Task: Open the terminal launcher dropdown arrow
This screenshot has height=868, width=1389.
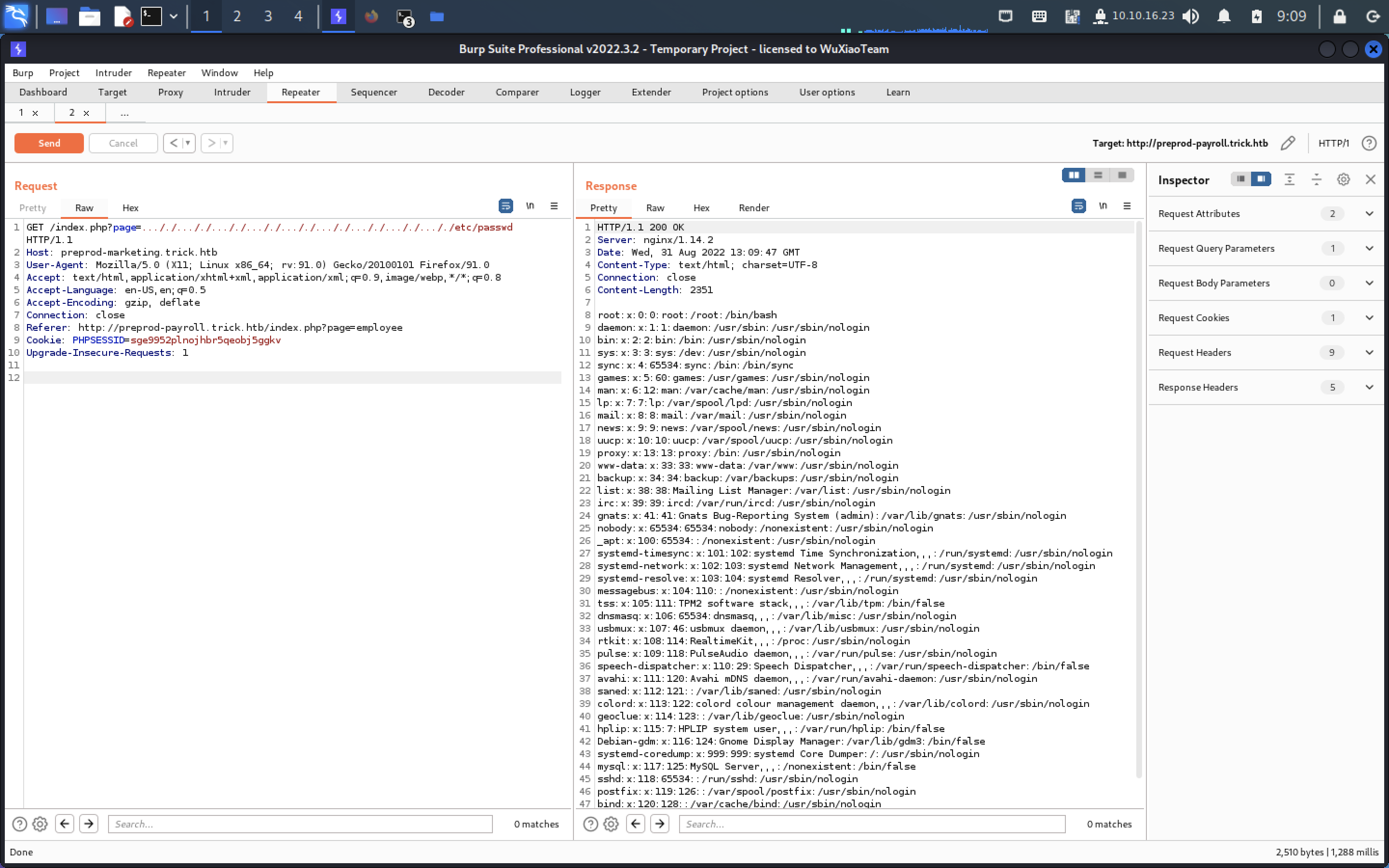Action: click(x=173, y=17)
